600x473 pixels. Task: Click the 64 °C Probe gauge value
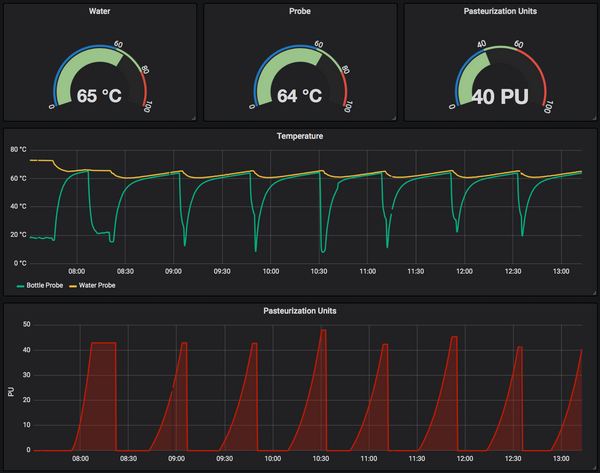(300, 97)
